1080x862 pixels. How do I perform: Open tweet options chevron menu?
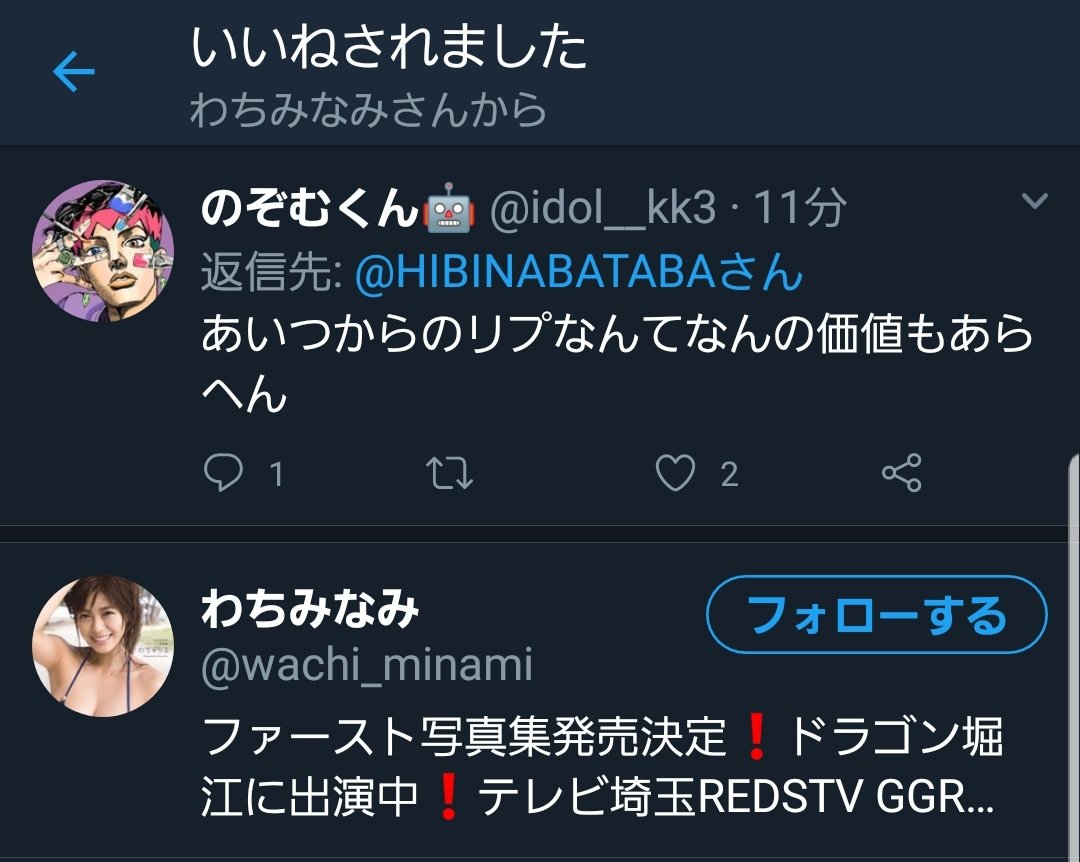coord(1035,201)
